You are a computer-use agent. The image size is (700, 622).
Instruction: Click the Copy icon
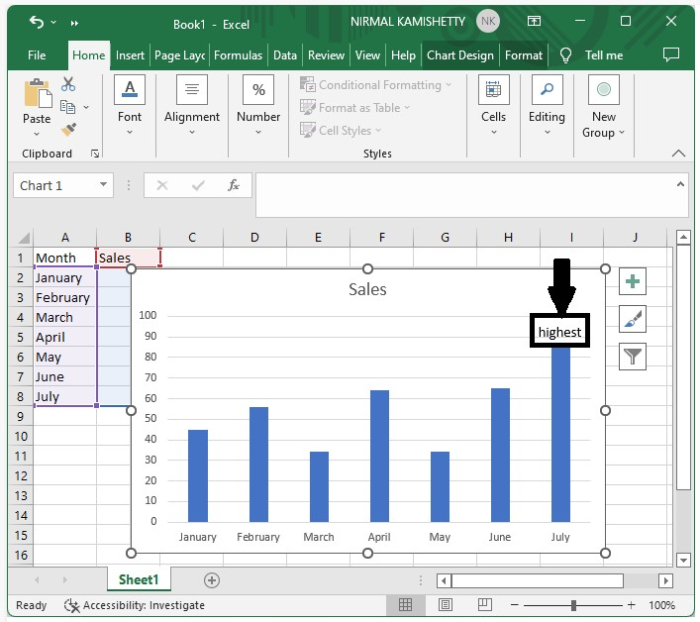coord(67,107)
